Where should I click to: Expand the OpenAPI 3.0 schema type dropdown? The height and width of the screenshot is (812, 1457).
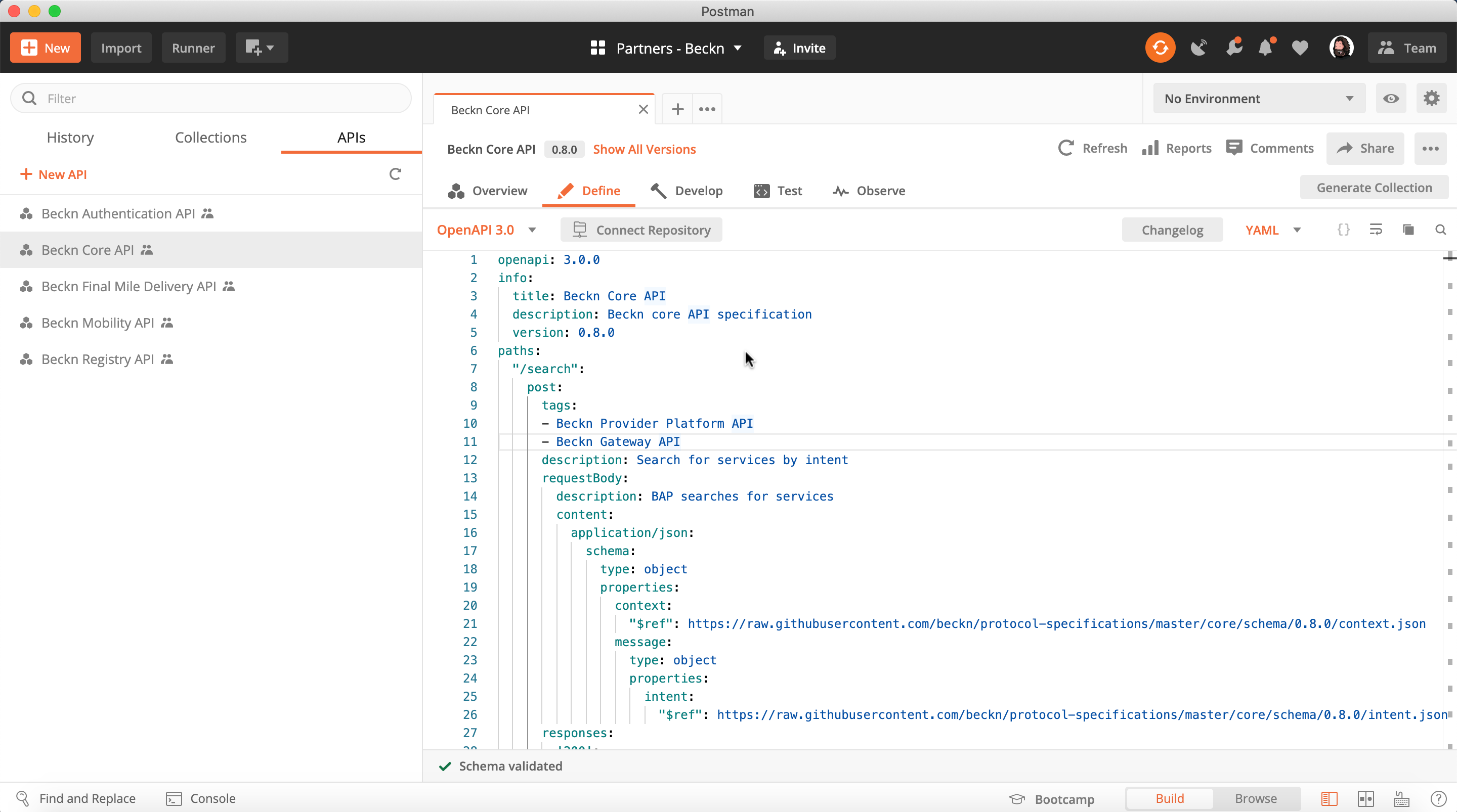click(486, 230)
